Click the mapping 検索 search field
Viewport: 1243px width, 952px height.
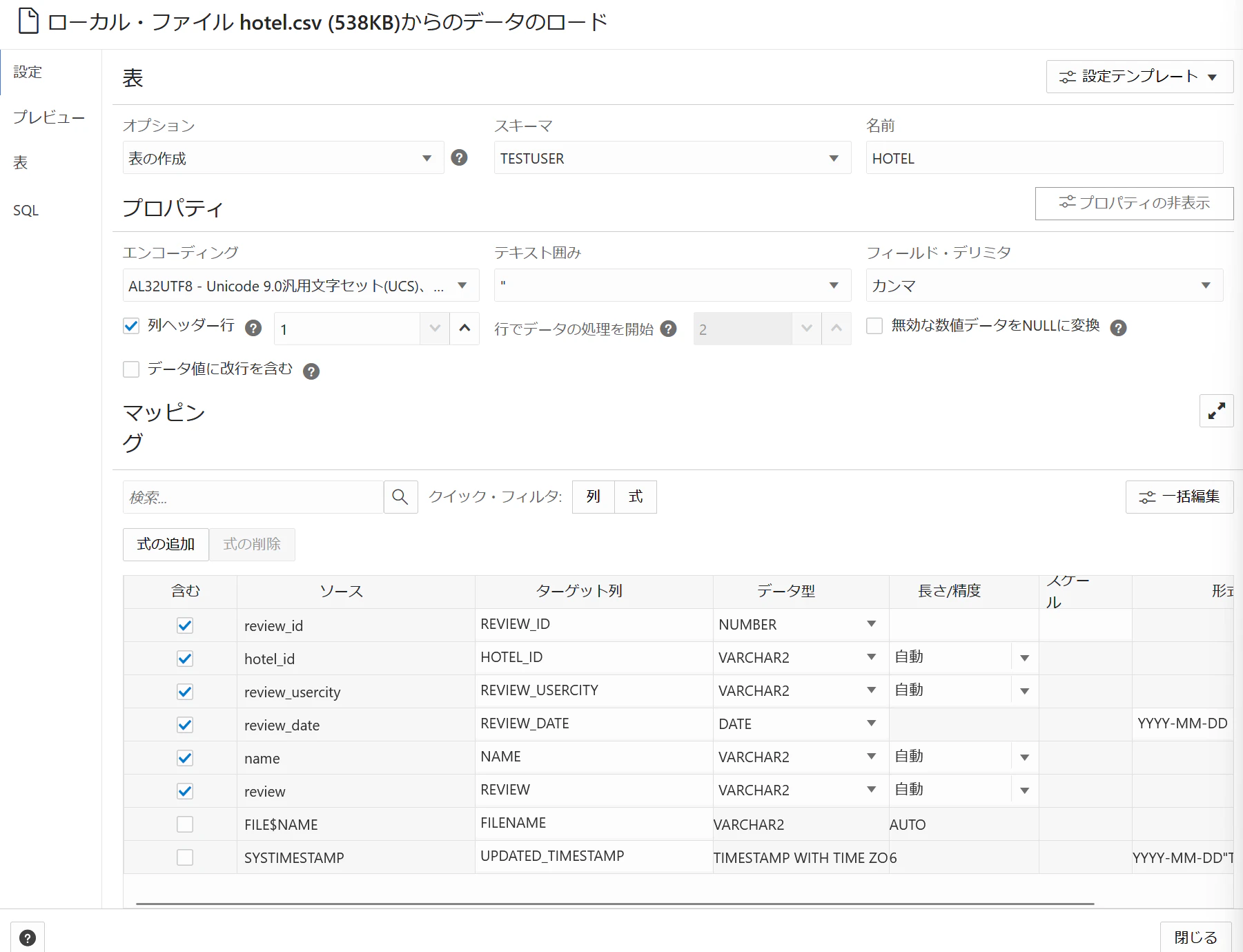coord(253,496)
